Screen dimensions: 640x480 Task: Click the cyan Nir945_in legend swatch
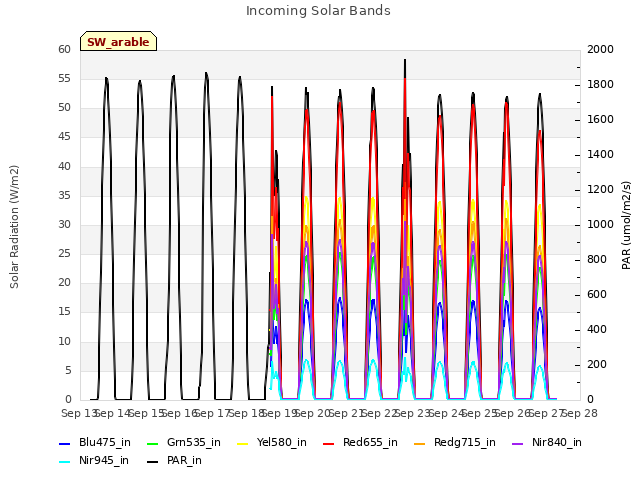[x=65, y=462]
